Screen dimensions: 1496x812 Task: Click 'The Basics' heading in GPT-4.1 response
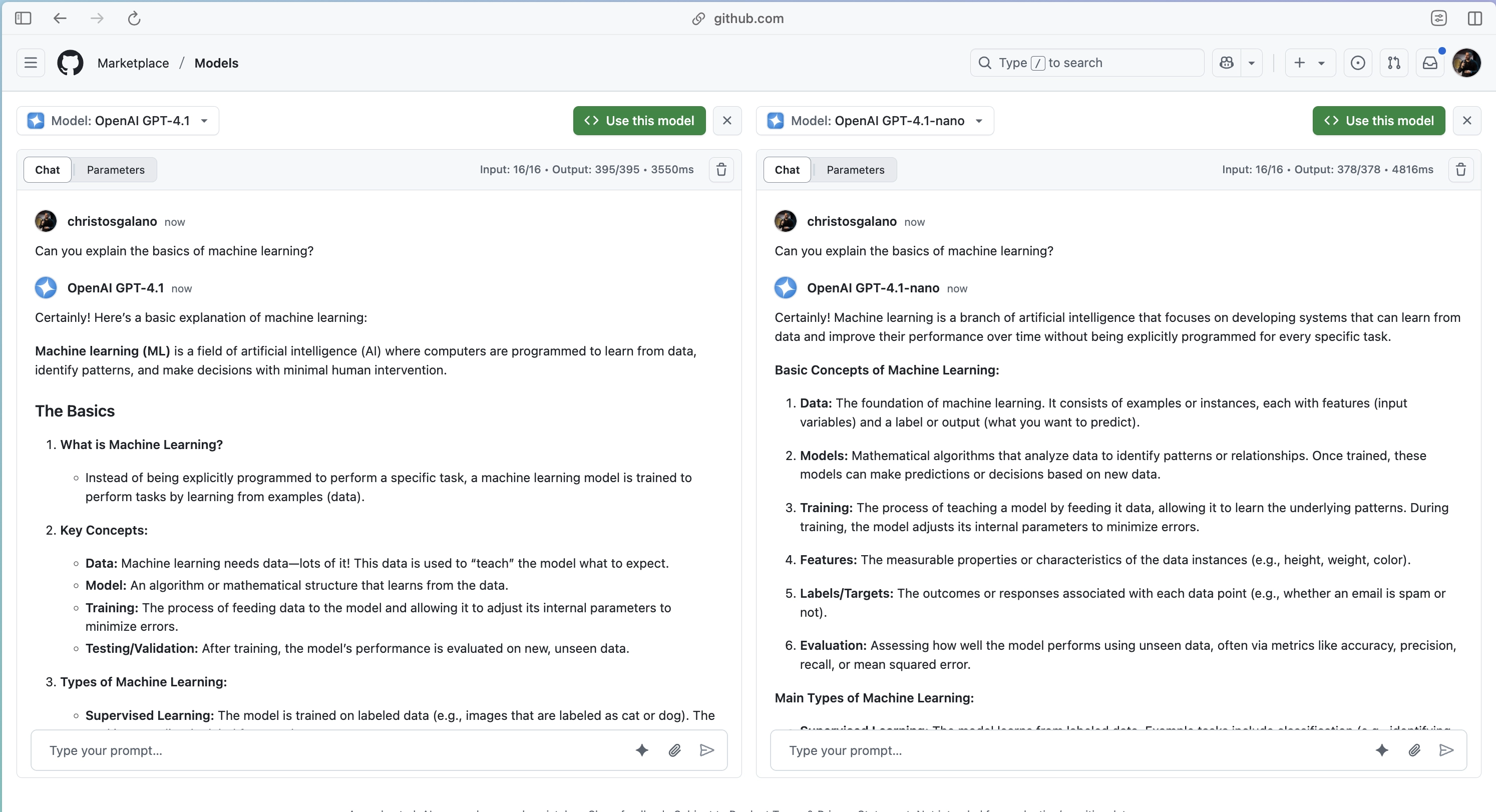(75, 411)
